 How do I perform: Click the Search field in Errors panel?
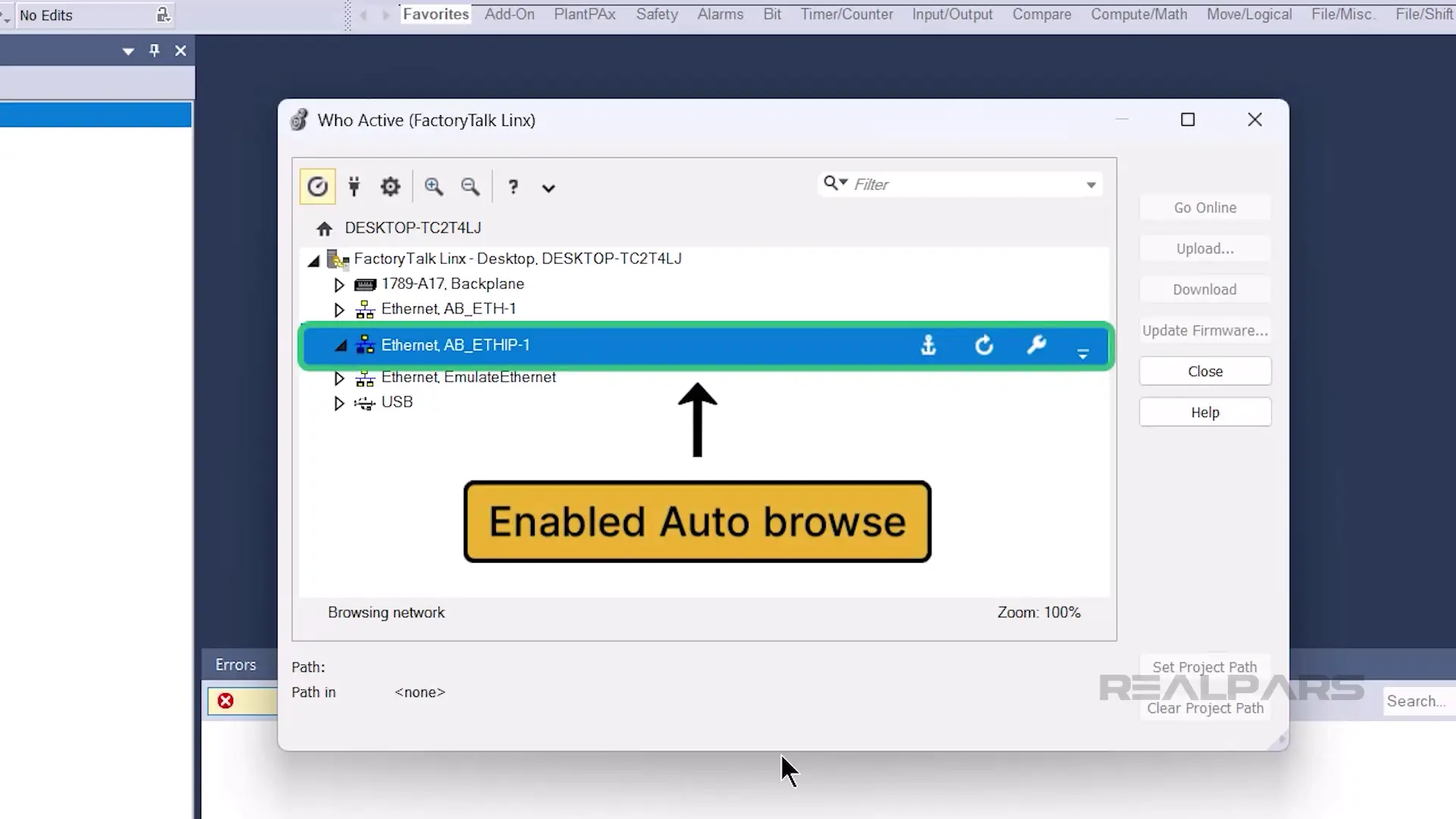[x=1418, y=701]
